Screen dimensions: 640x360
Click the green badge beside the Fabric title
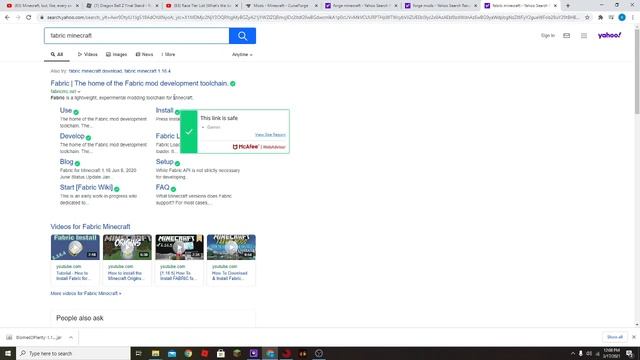(x=233, y=84)
